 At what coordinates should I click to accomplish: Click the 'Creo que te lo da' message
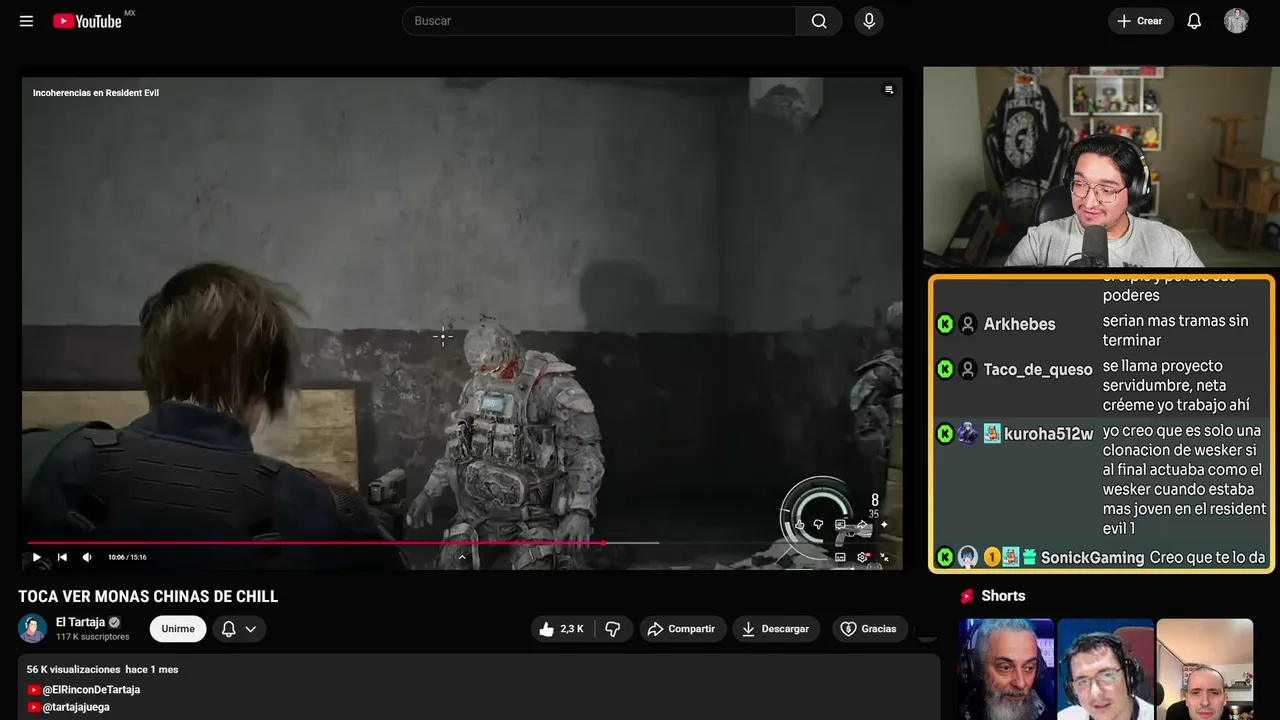pyautogui.click(x=1207, y=558)
